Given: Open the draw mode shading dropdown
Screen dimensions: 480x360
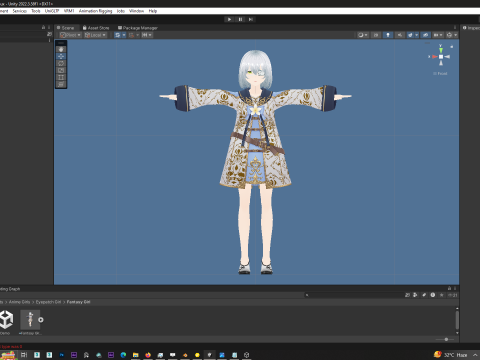Looking at the screenshot, I should (362, 35).
